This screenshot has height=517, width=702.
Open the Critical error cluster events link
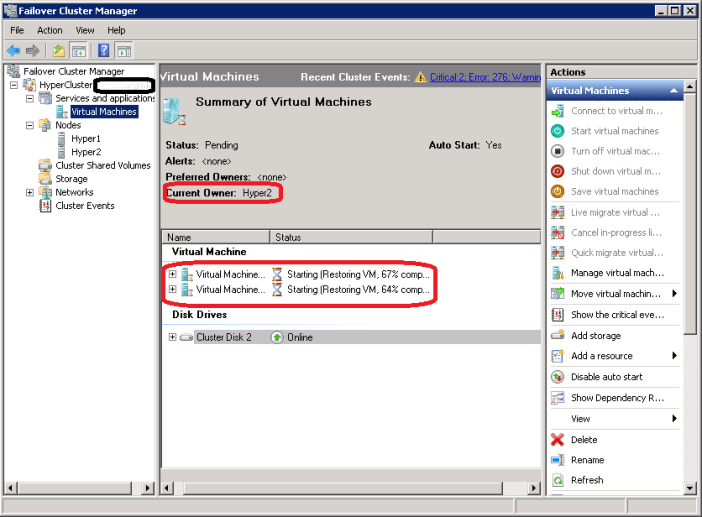click(485, 77)
